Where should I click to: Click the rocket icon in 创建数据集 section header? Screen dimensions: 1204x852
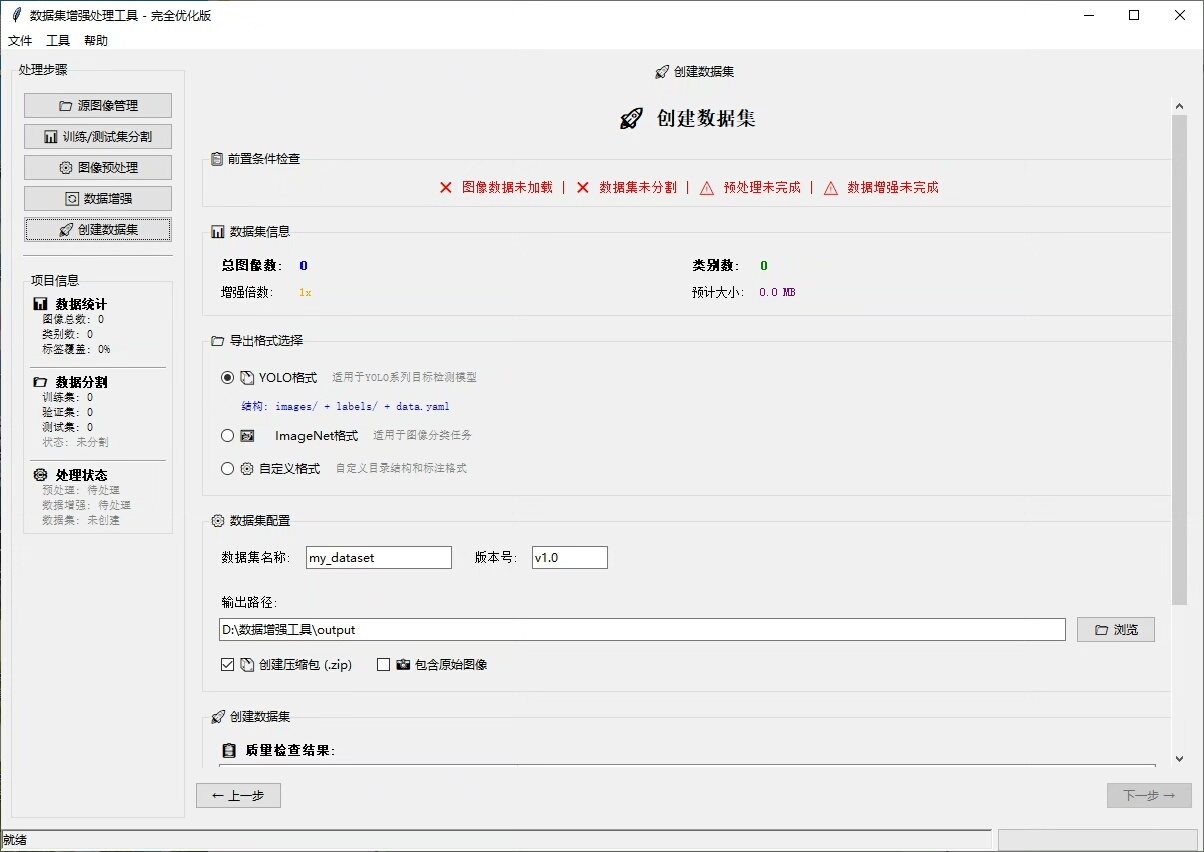218,717
